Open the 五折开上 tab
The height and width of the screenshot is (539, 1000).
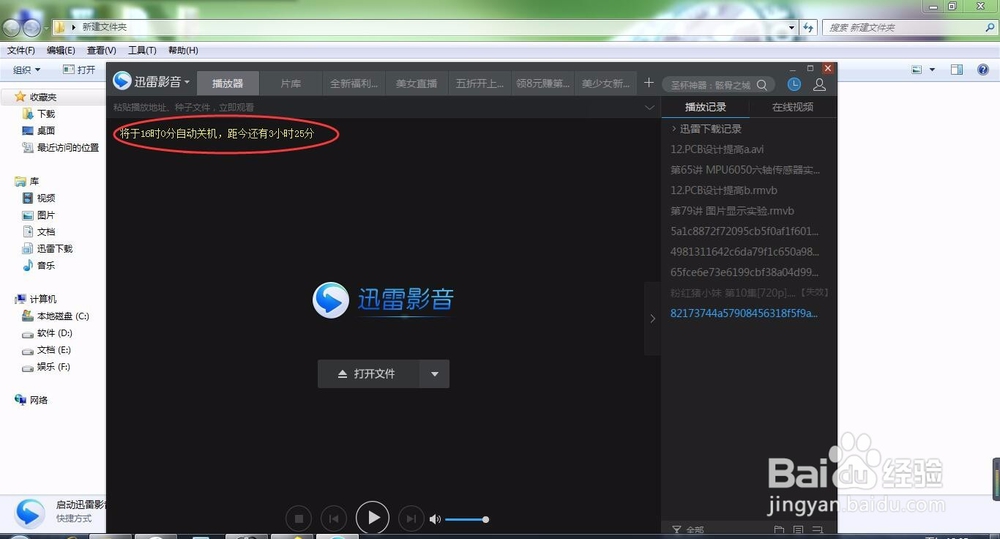click(x=480, y=84)
